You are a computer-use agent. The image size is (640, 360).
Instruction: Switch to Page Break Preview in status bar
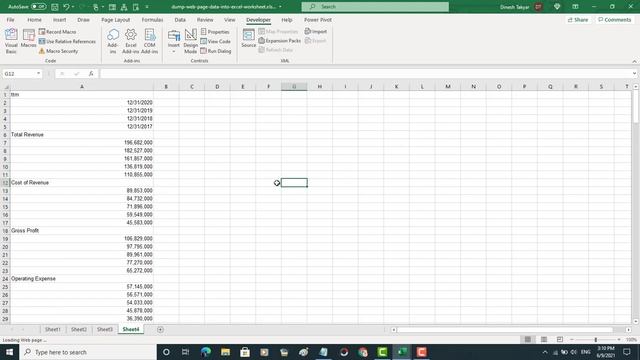(560, 339)
